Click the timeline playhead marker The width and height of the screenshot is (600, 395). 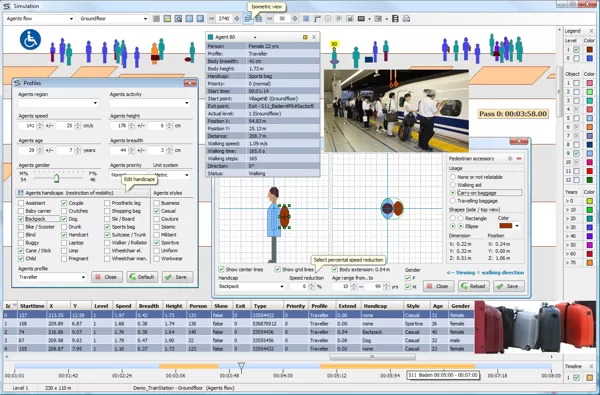241,367
